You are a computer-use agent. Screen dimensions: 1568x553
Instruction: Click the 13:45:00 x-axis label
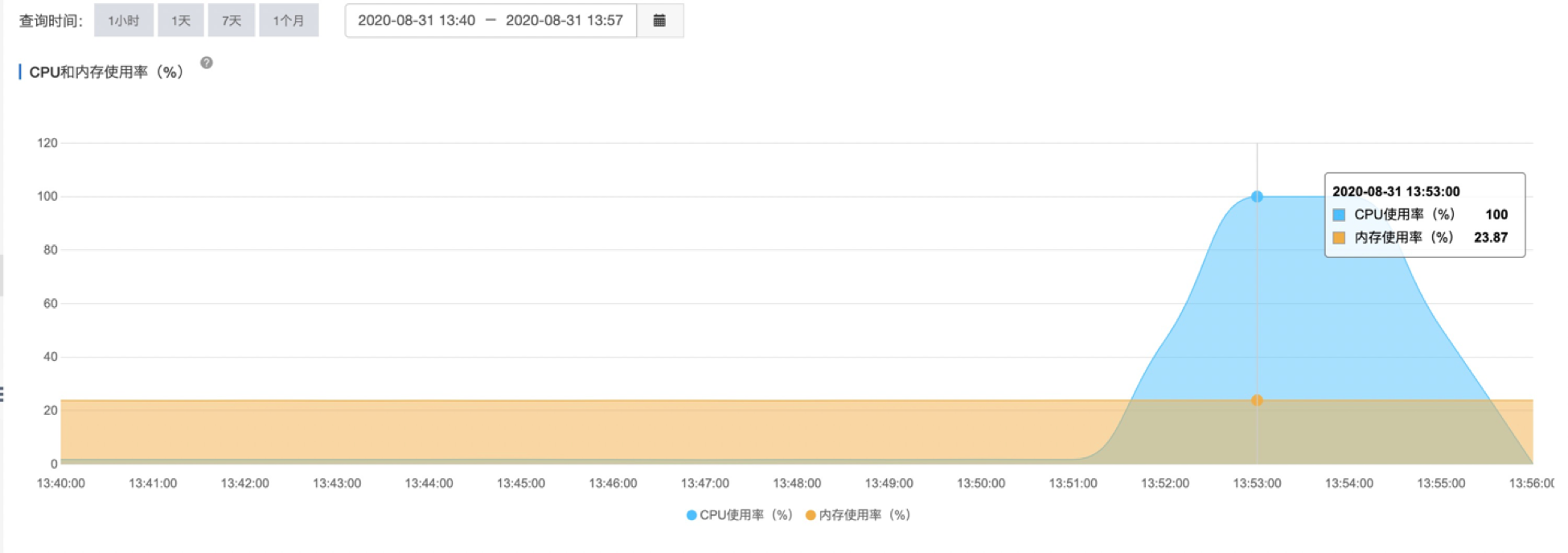(520, 484)
